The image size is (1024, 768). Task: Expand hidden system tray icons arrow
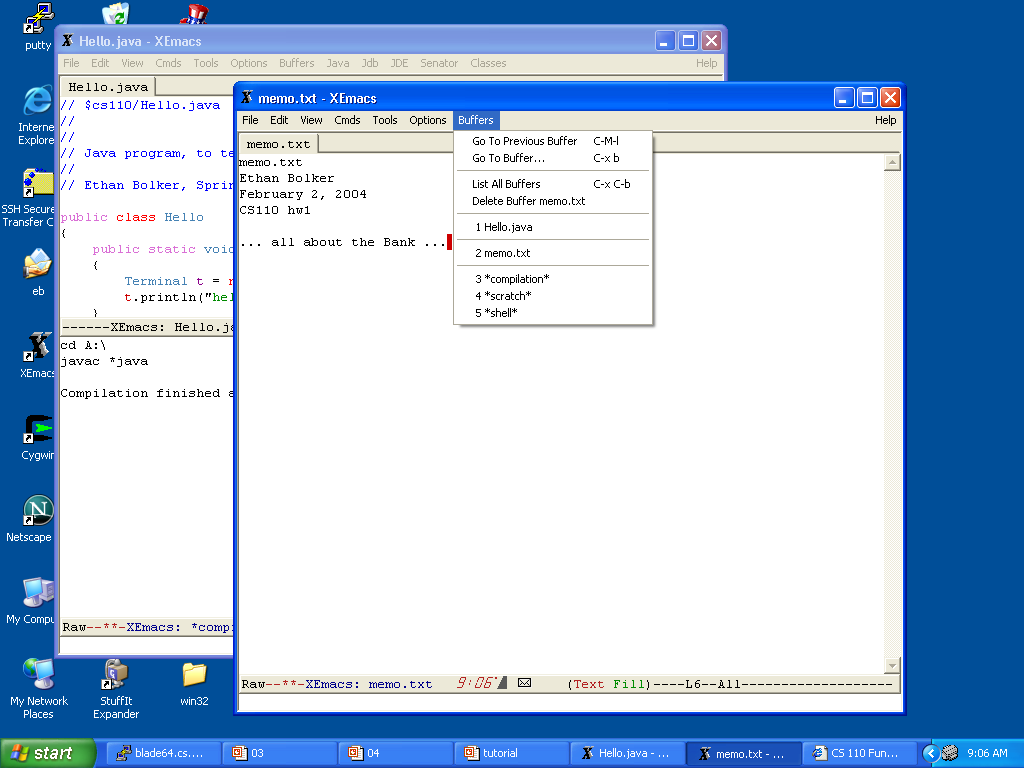(931, 753)
